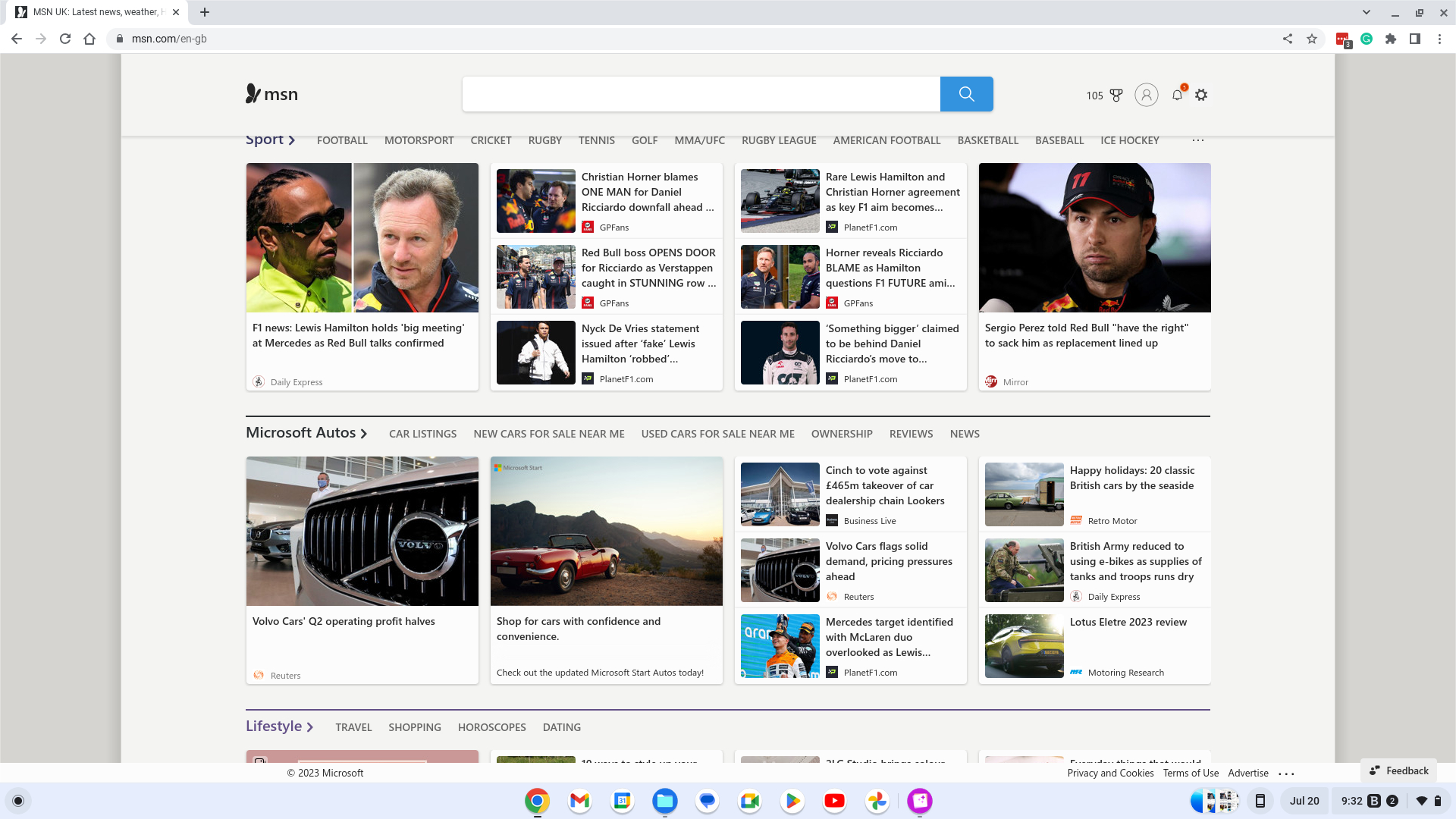1456x819 pixels.
Task: Open CAR LISTINGS tab
Action: click(x=422, y=434)
